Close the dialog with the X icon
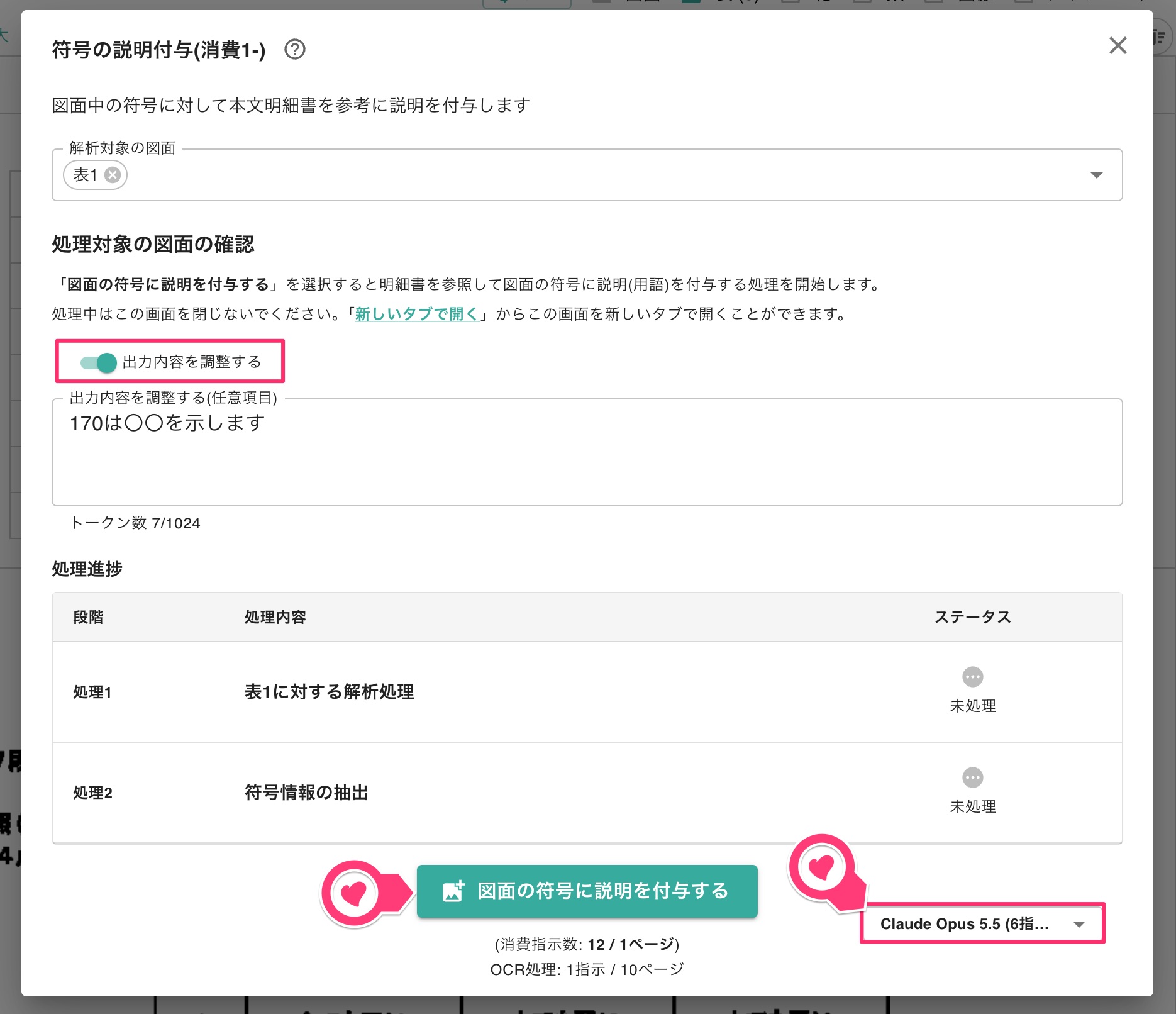Screen dimensions: 1176x1014 [1118, 45]
